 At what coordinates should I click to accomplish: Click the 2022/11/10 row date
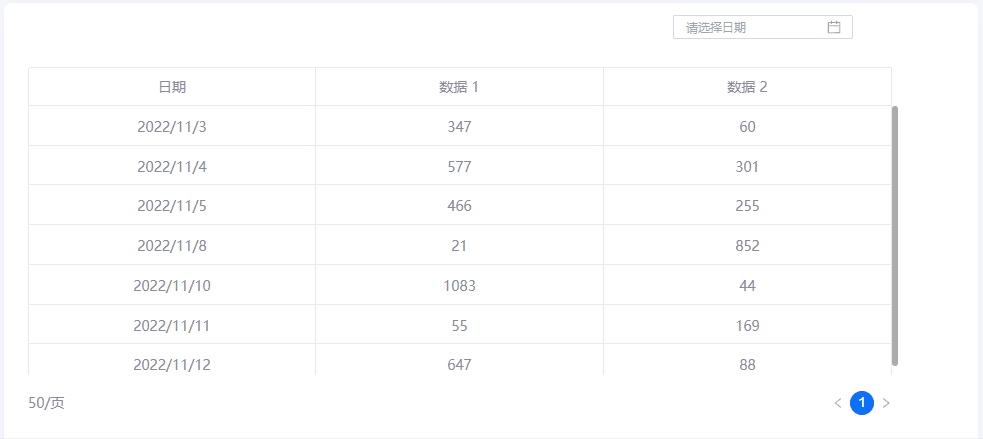pyautogui.click(x=172, y=286)
